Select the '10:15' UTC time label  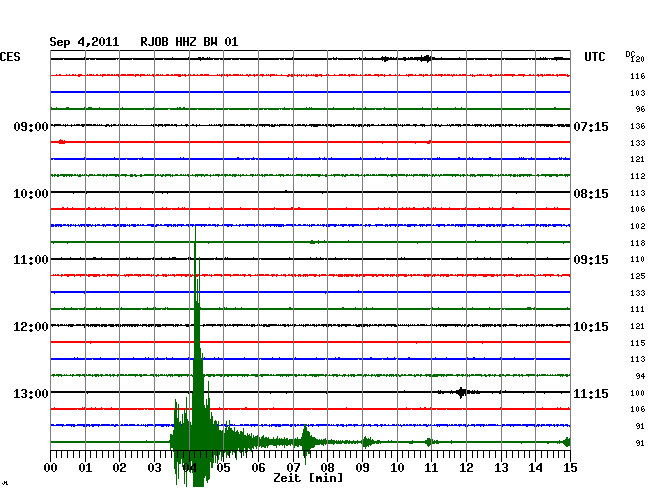click(591, 327)
